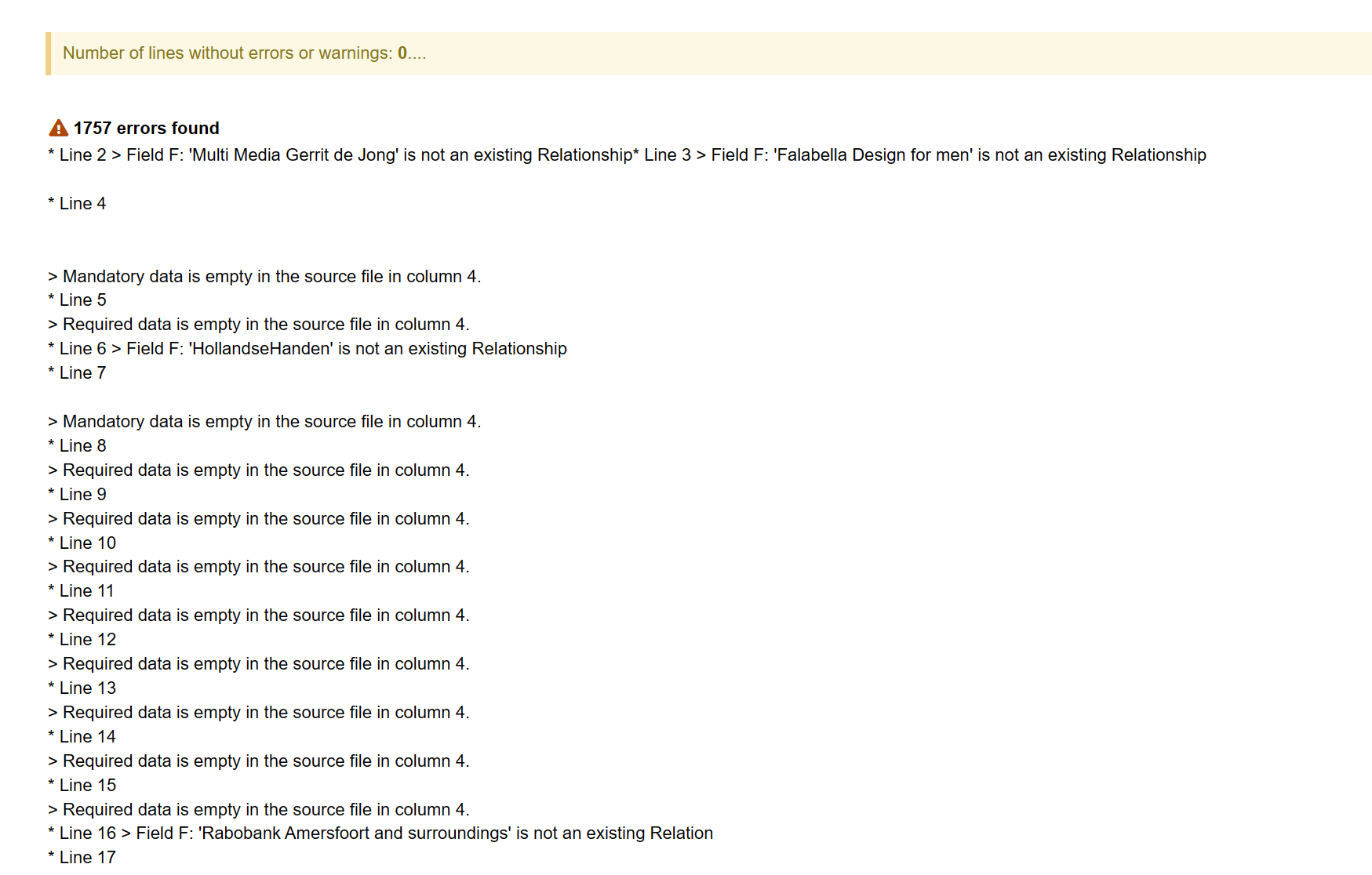The image size is (1372, 875).
Task: Click the Line 6 HollandseHanden error
Action: coord(308,349)
